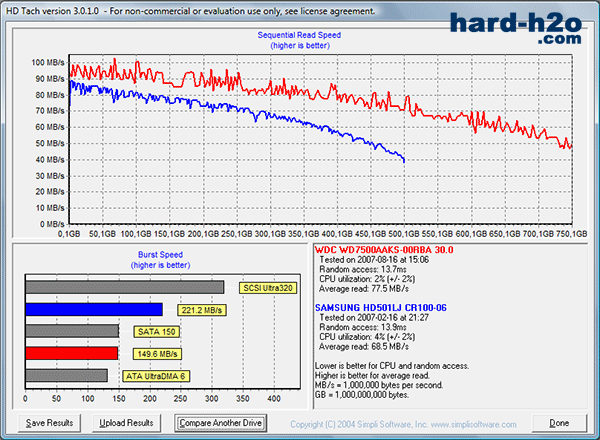600x440 pixels.
Task: Click the CPU utilization: 4% (+/- 2%) text
Action: pyautogui.click(x=367, y=337)
